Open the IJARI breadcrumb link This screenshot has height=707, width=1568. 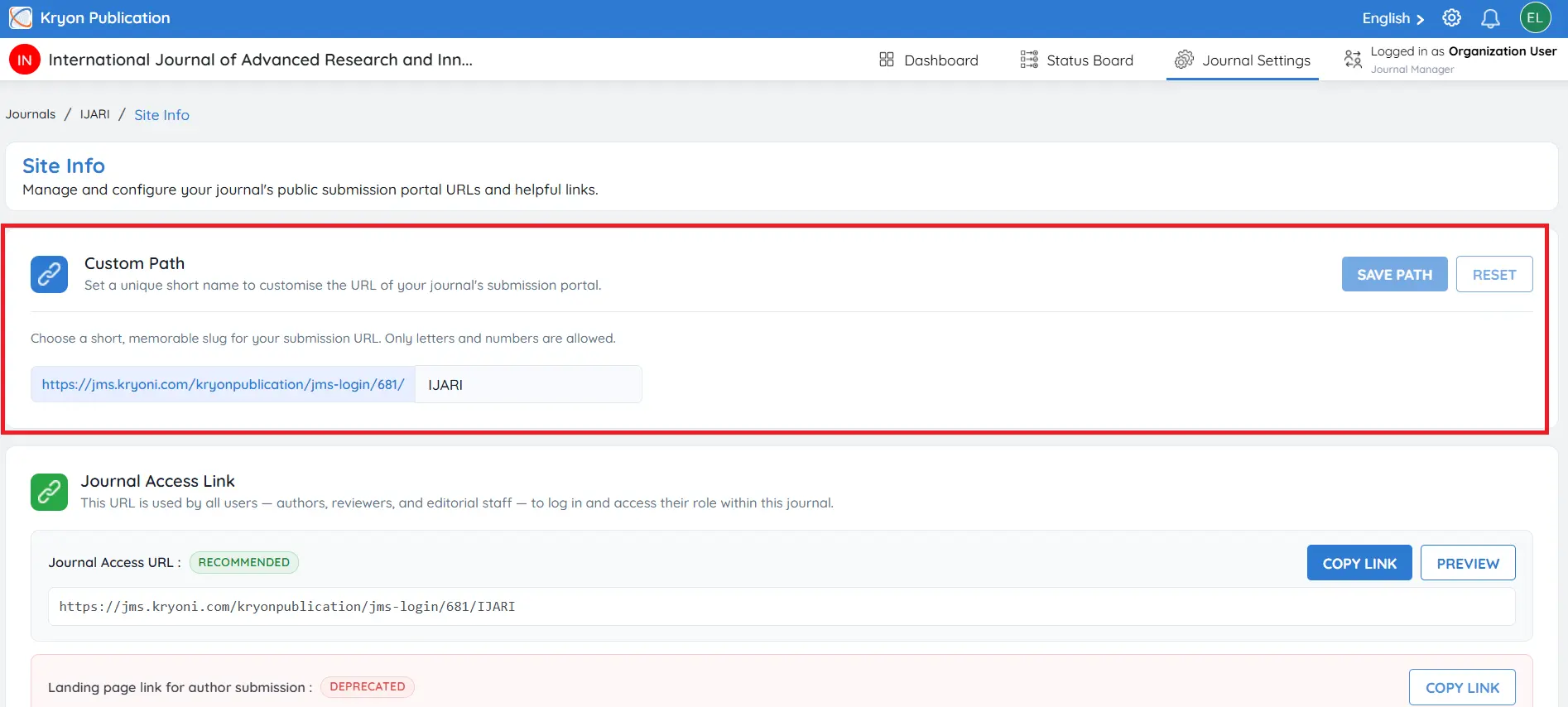pos(95,114)
